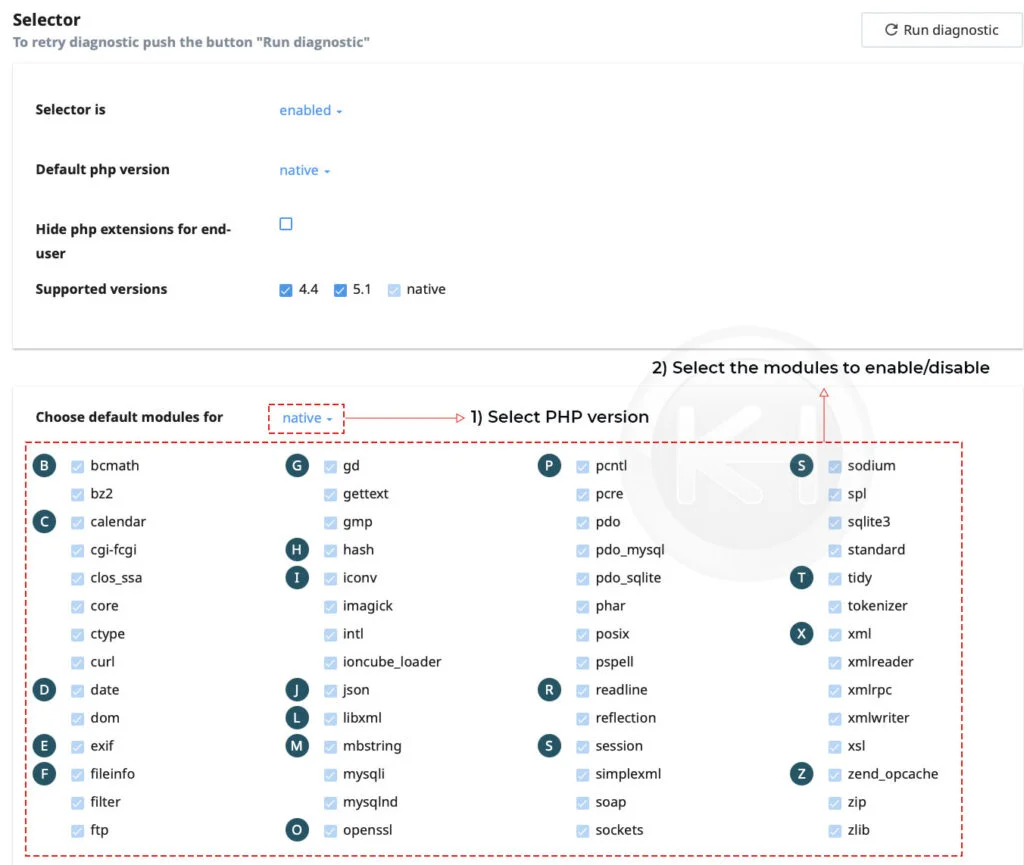Click the T badge beside tidy
Image resolution: width=1024 pixels, height=865 pixels.
(x=801, y=577)
